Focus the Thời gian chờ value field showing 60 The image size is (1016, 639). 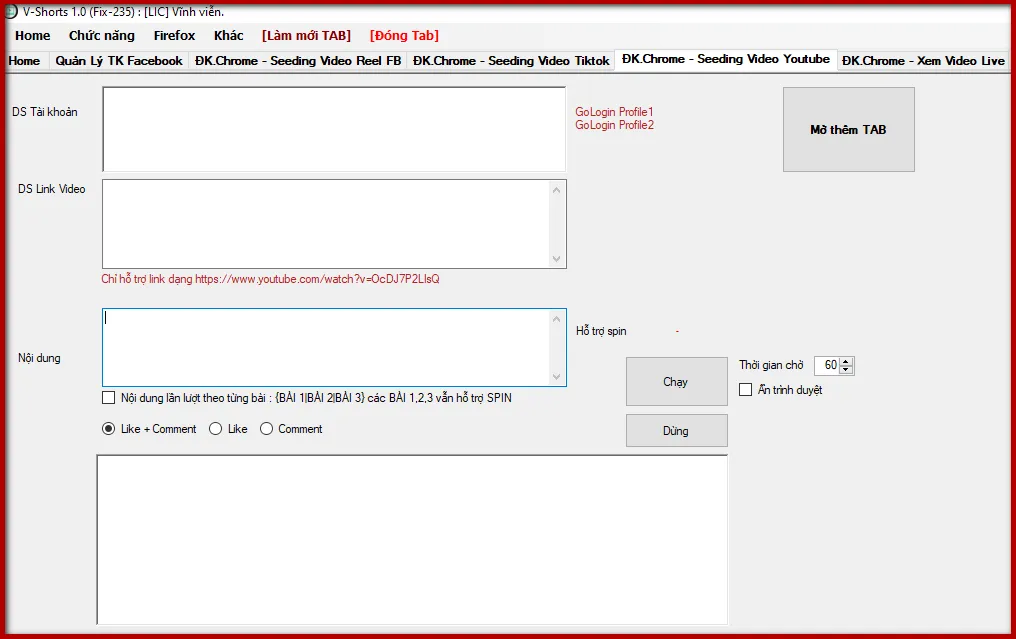pos(827,366)
